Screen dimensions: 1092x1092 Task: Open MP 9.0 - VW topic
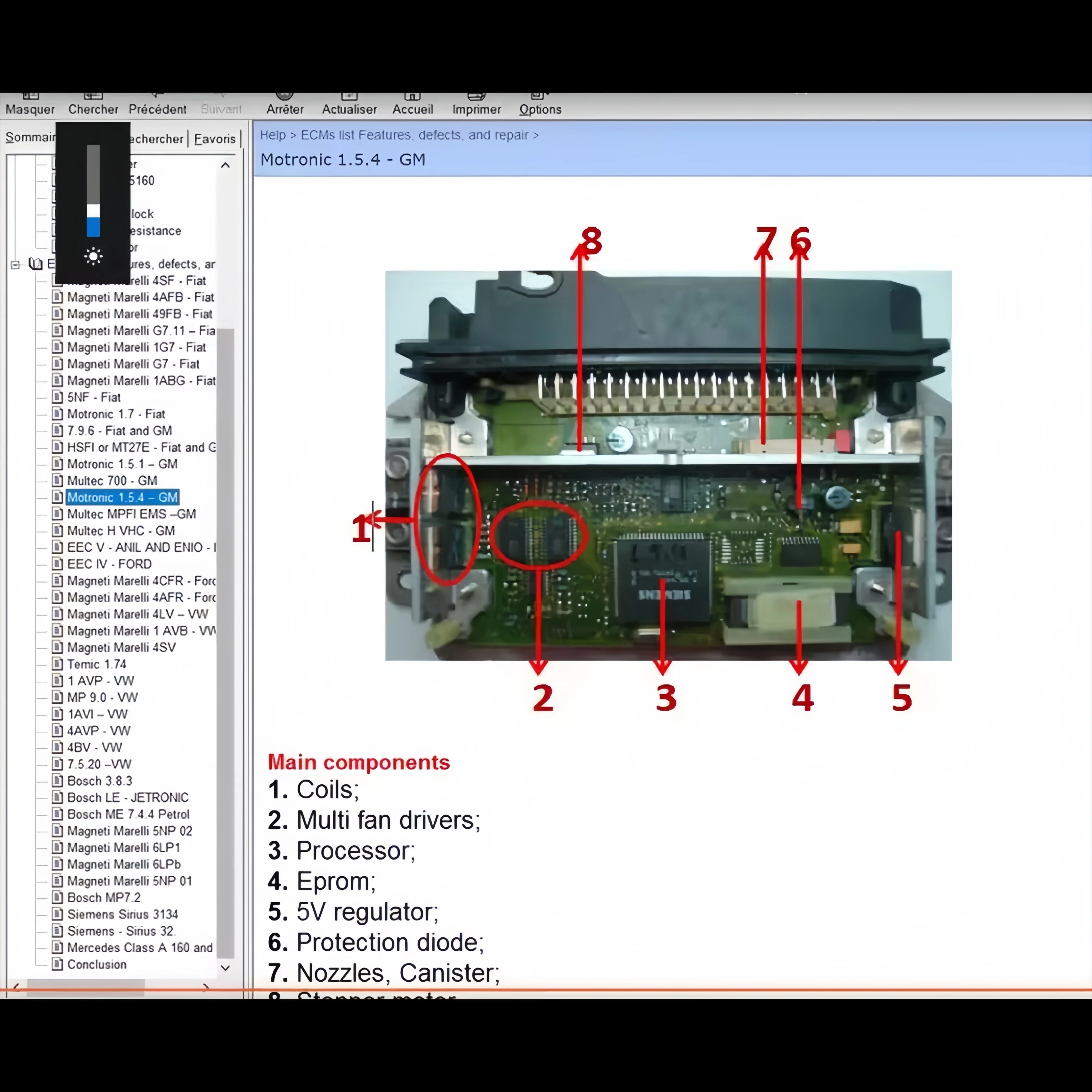click(102, 698)
